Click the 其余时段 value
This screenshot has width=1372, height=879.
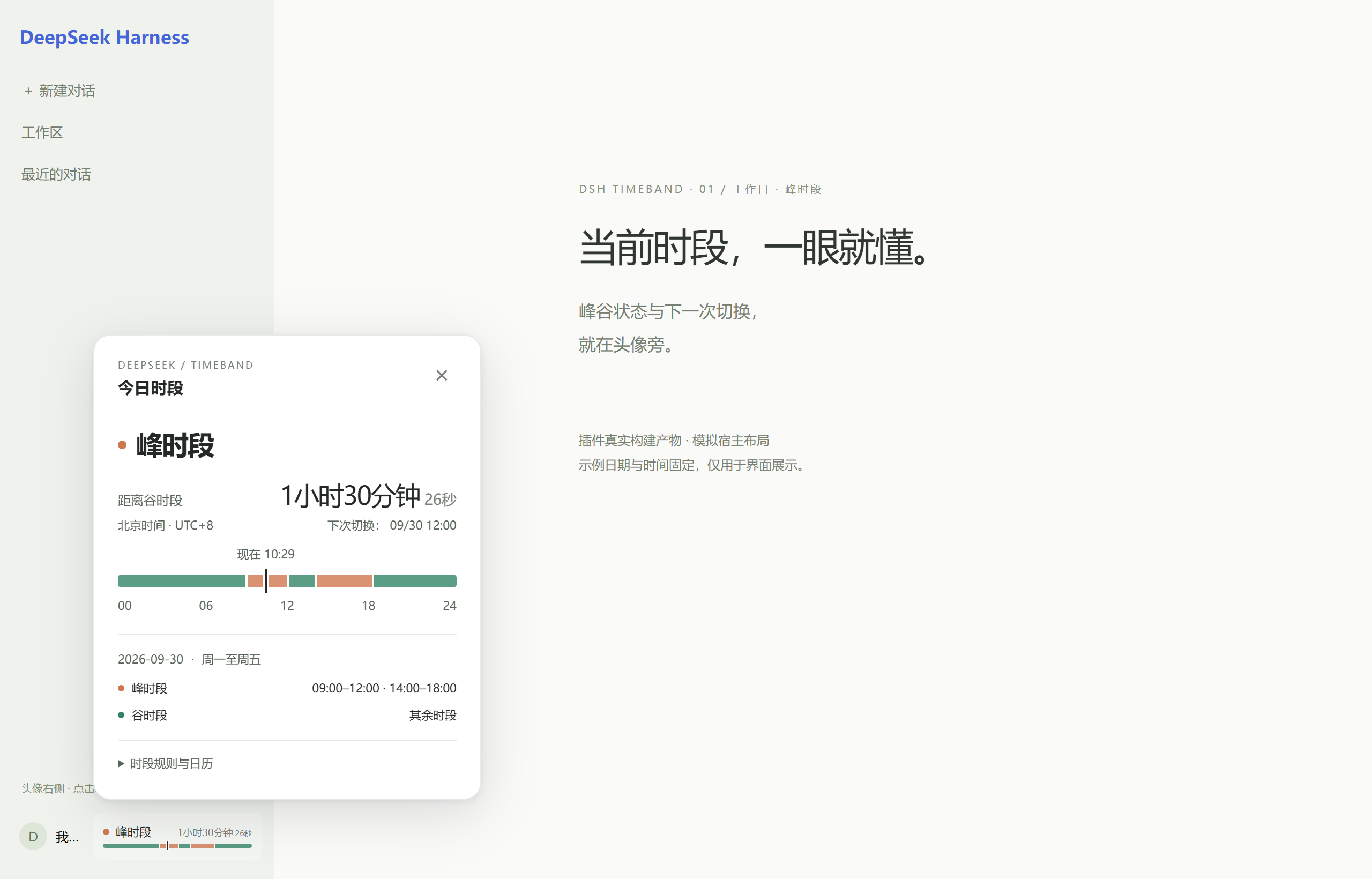433,715
